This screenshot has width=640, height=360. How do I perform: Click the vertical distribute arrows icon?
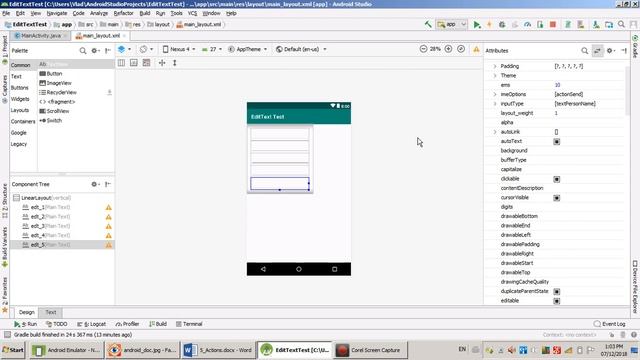175,63
